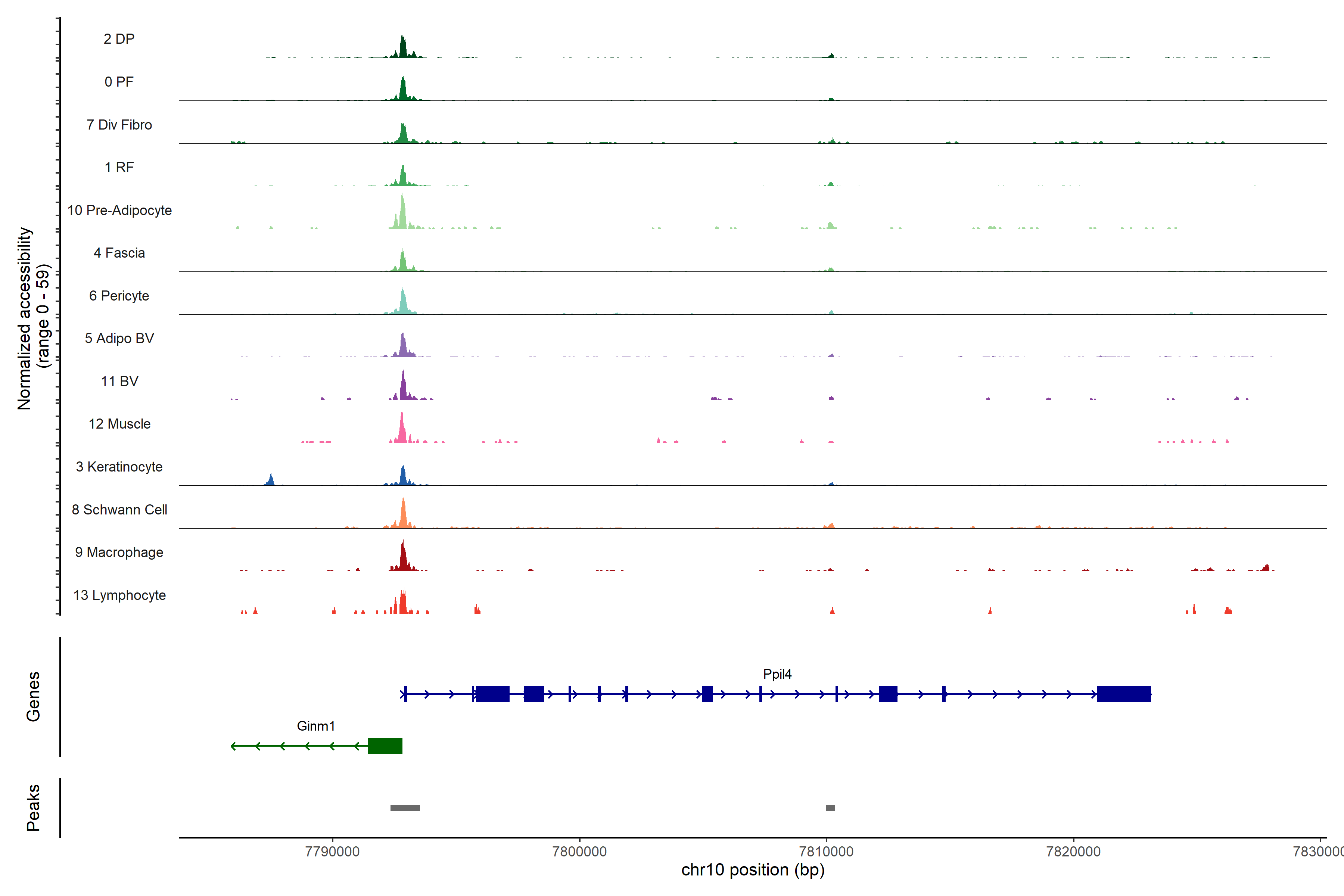Click the 3 Keratinocyte track label
This screenshot has width=1344, height=896.
119,467
